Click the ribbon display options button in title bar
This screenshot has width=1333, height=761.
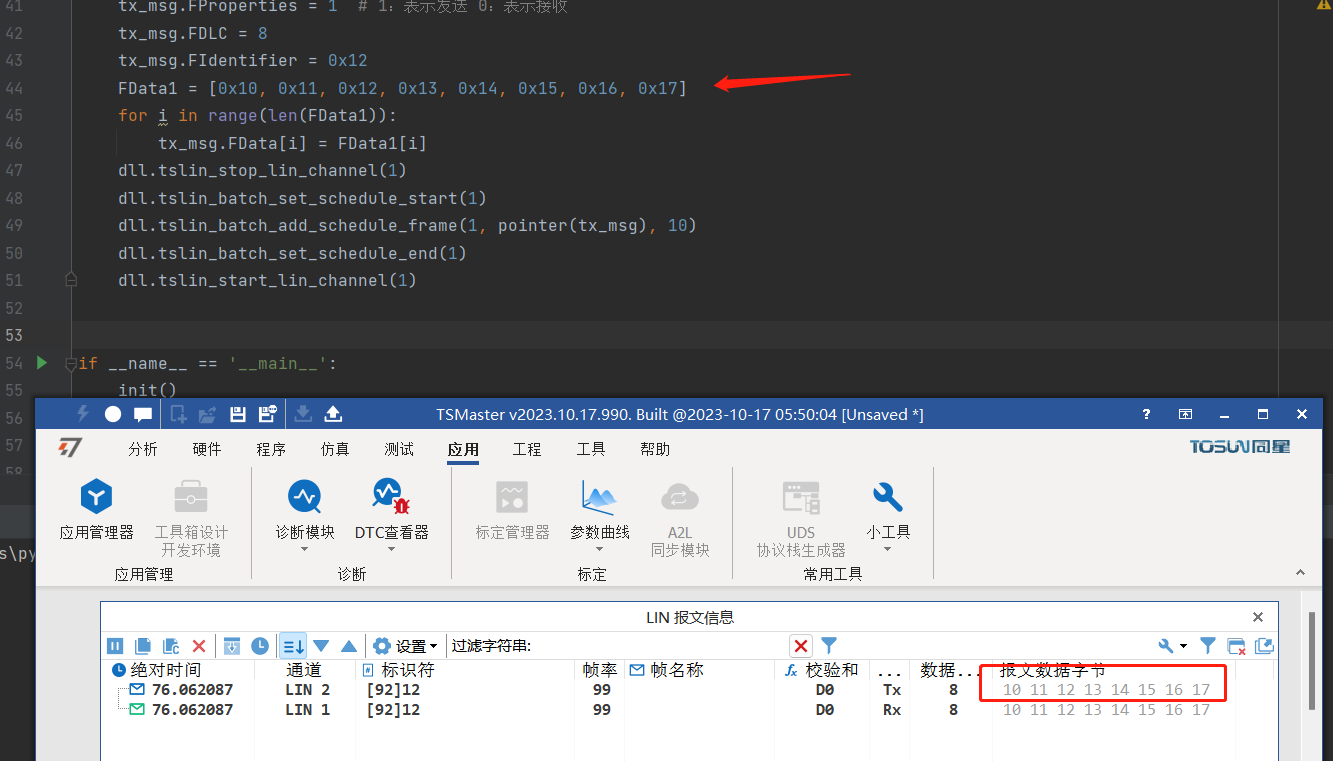1185,414
